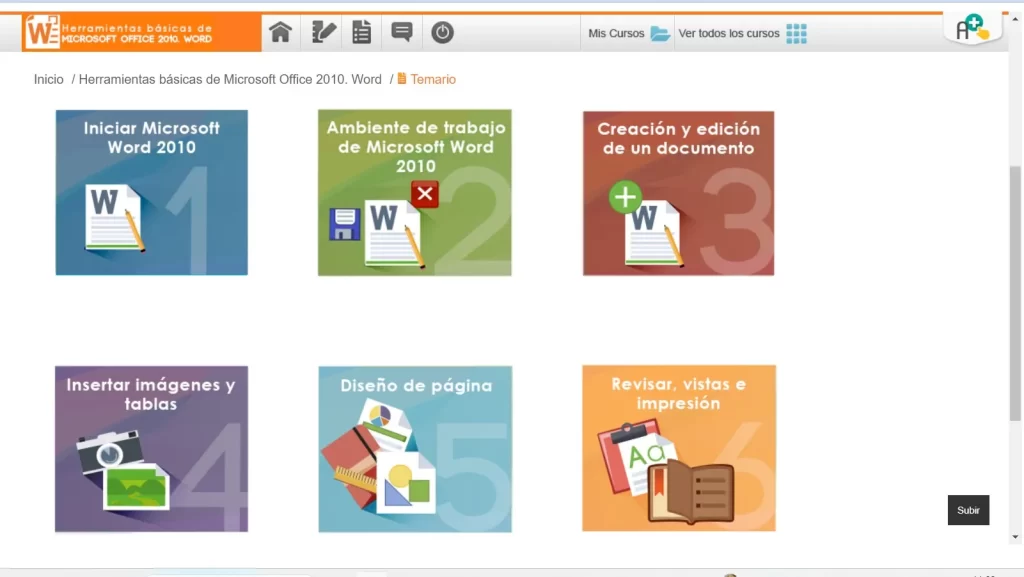Viewport: 1024px width, 577px height.
Task: Click the scrollbar down arrow
Action: (1014, 537)
